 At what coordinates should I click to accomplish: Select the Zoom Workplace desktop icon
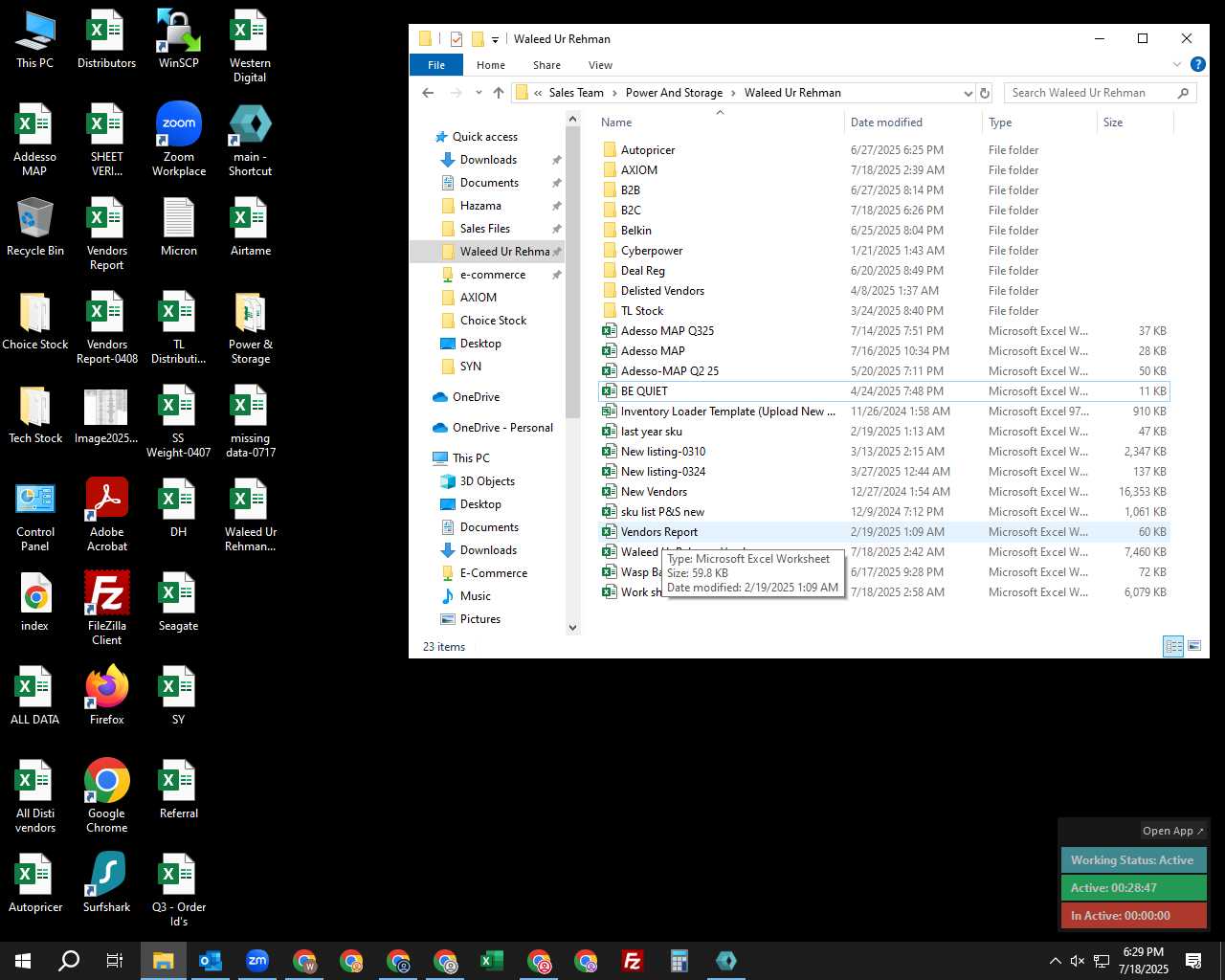click(179, 140)
